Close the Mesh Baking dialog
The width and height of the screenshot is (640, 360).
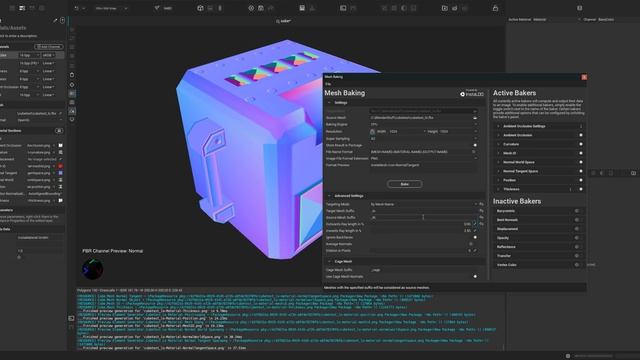tap(584, 77)
